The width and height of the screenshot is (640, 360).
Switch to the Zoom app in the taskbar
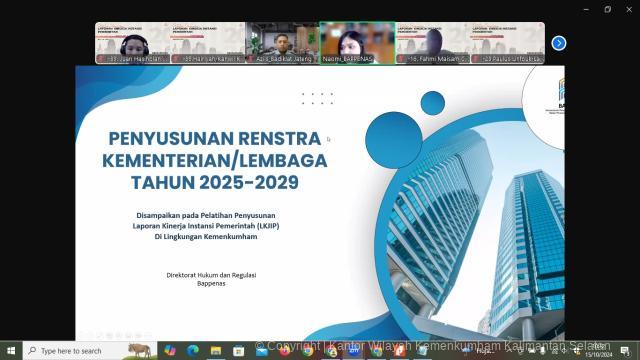353,351
